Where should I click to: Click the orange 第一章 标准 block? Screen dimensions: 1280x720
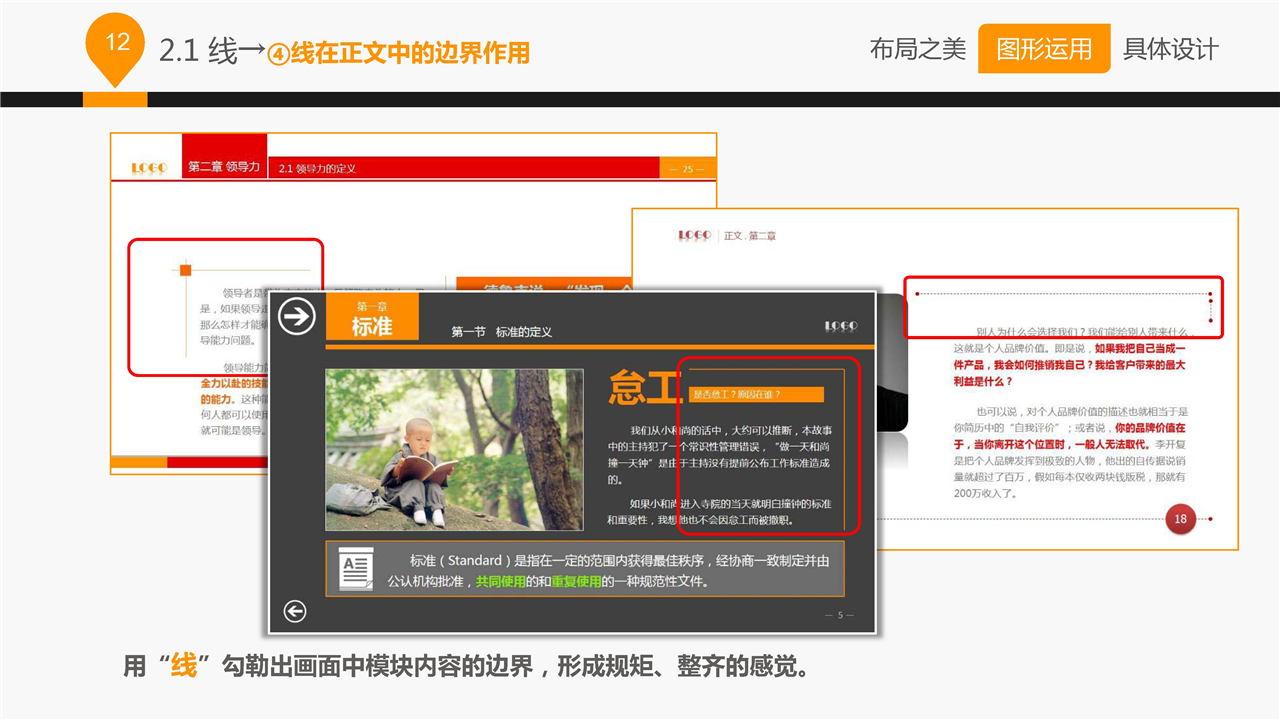pyautogui.click(x=372, y=318)
